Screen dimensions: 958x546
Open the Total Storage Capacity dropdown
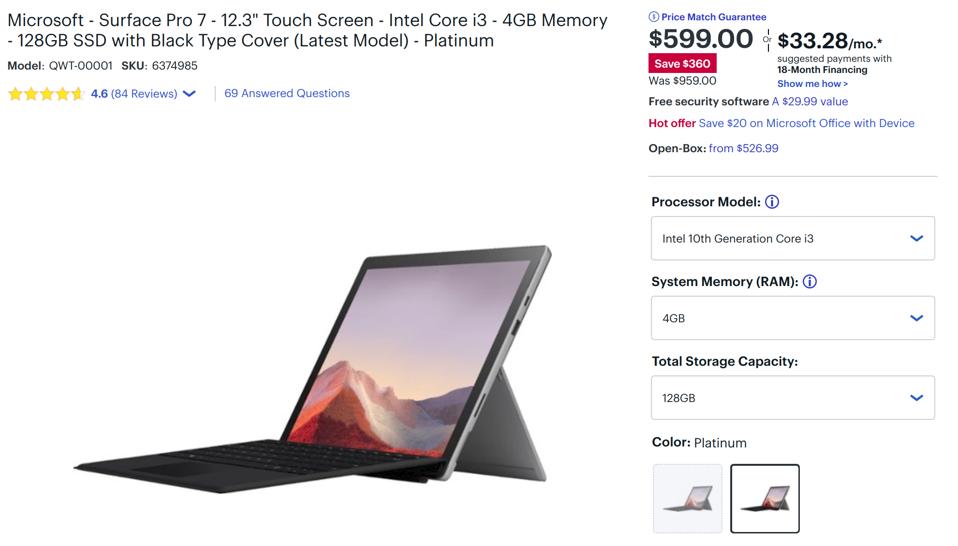[792, 398]
